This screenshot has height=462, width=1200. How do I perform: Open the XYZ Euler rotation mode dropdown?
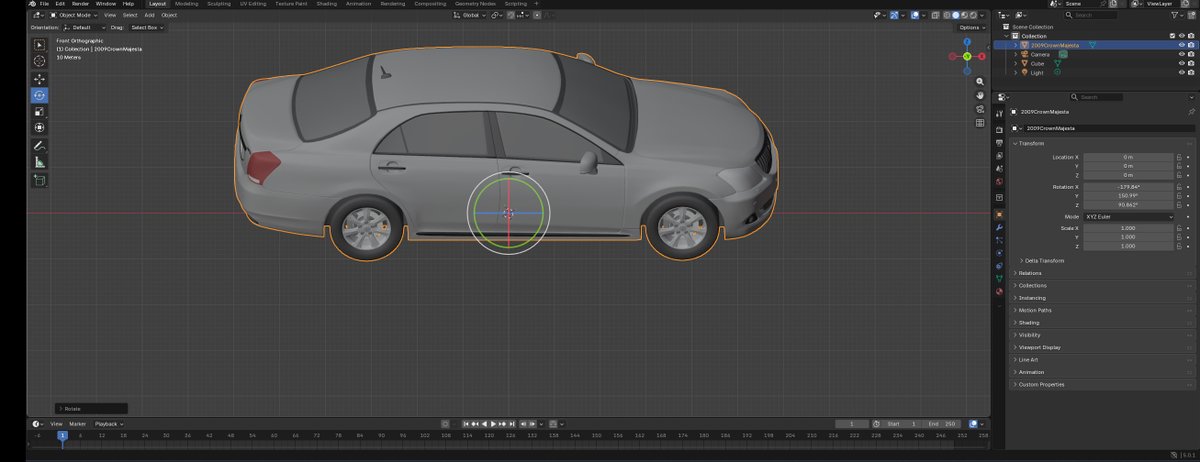pyautogui.click(x=1128, y=216)
